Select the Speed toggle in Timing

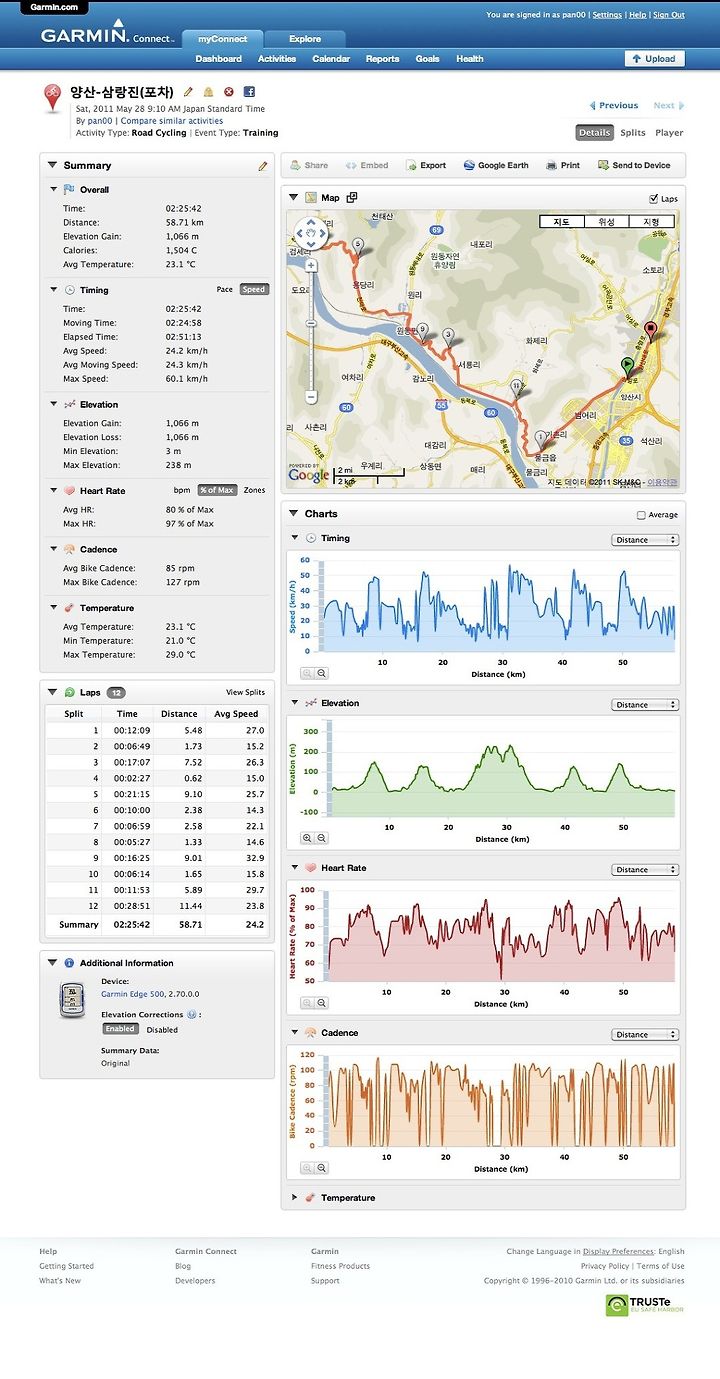[254, 290]
